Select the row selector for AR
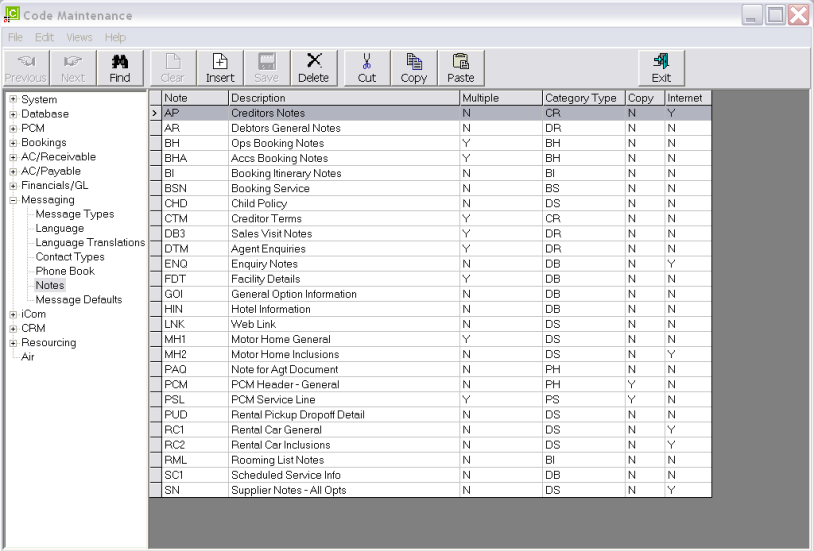This screenshot has height=551, width=814. click(x=155, y=128)
